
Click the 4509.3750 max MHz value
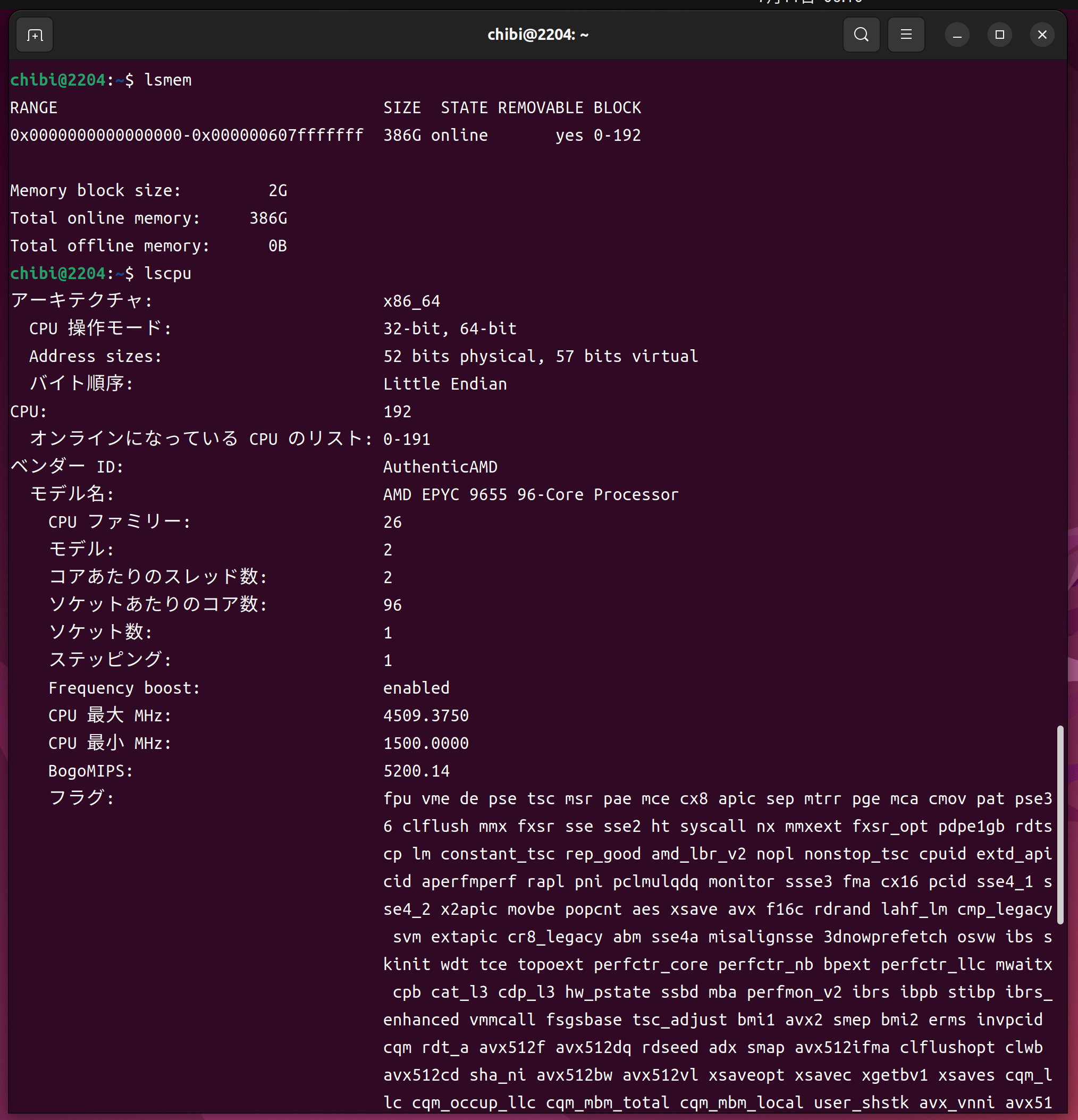(426, 716)
